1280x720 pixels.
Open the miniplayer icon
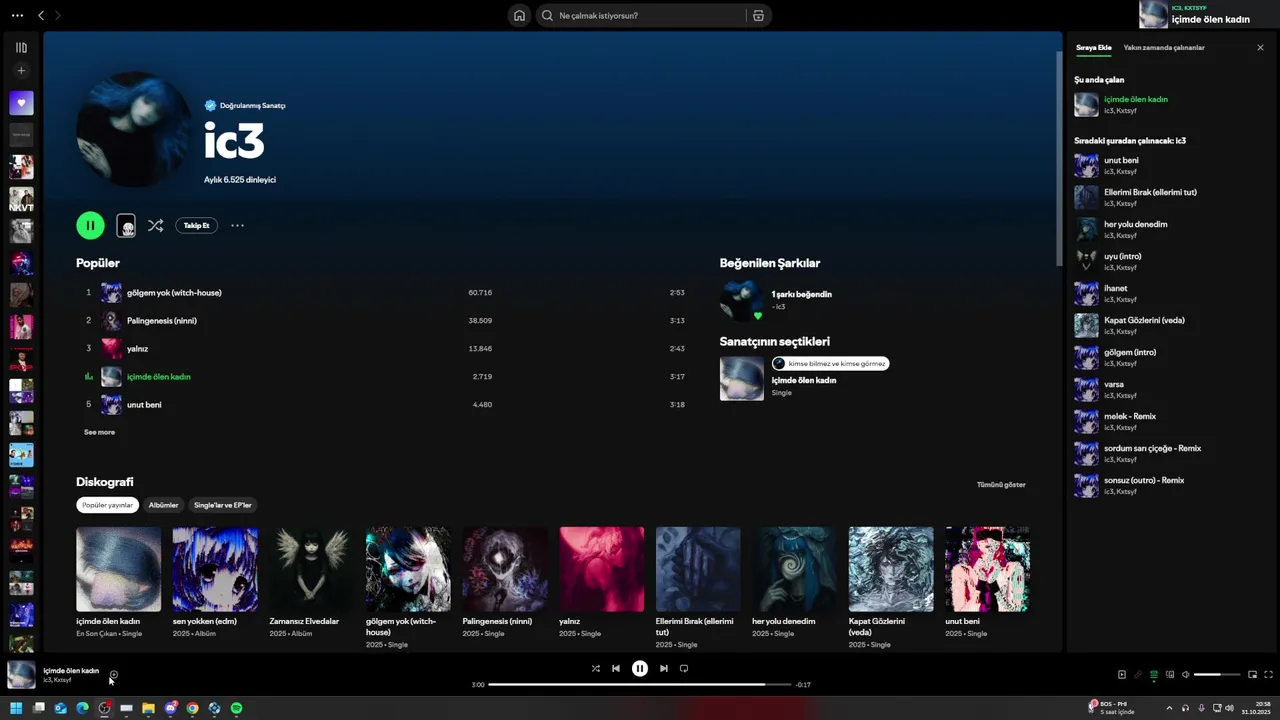(1252, 675)
